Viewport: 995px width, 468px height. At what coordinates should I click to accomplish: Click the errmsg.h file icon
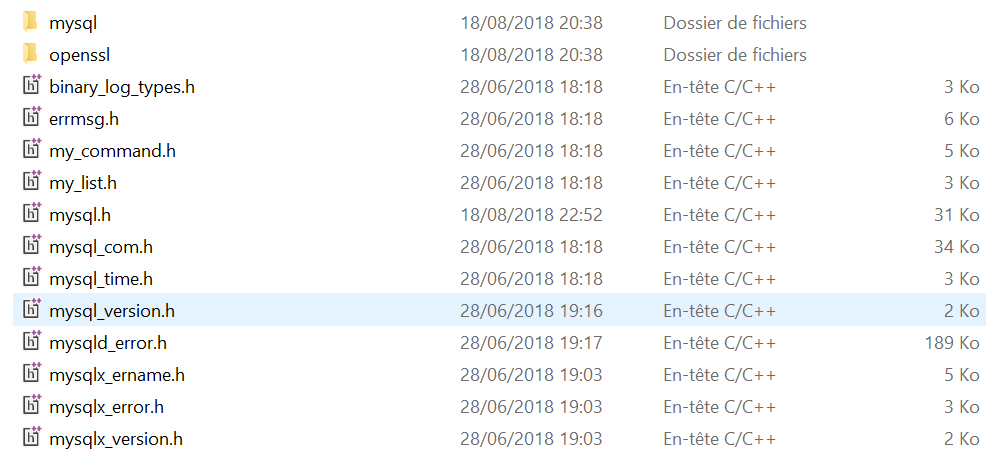click(x=31, y=118)
